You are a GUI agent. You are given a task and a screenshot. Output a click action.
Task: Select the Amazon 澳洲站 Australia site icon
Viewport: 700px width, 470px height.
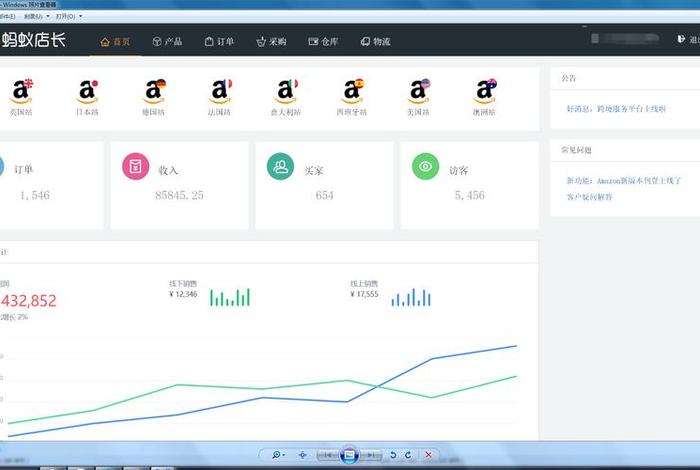[484, 91]
